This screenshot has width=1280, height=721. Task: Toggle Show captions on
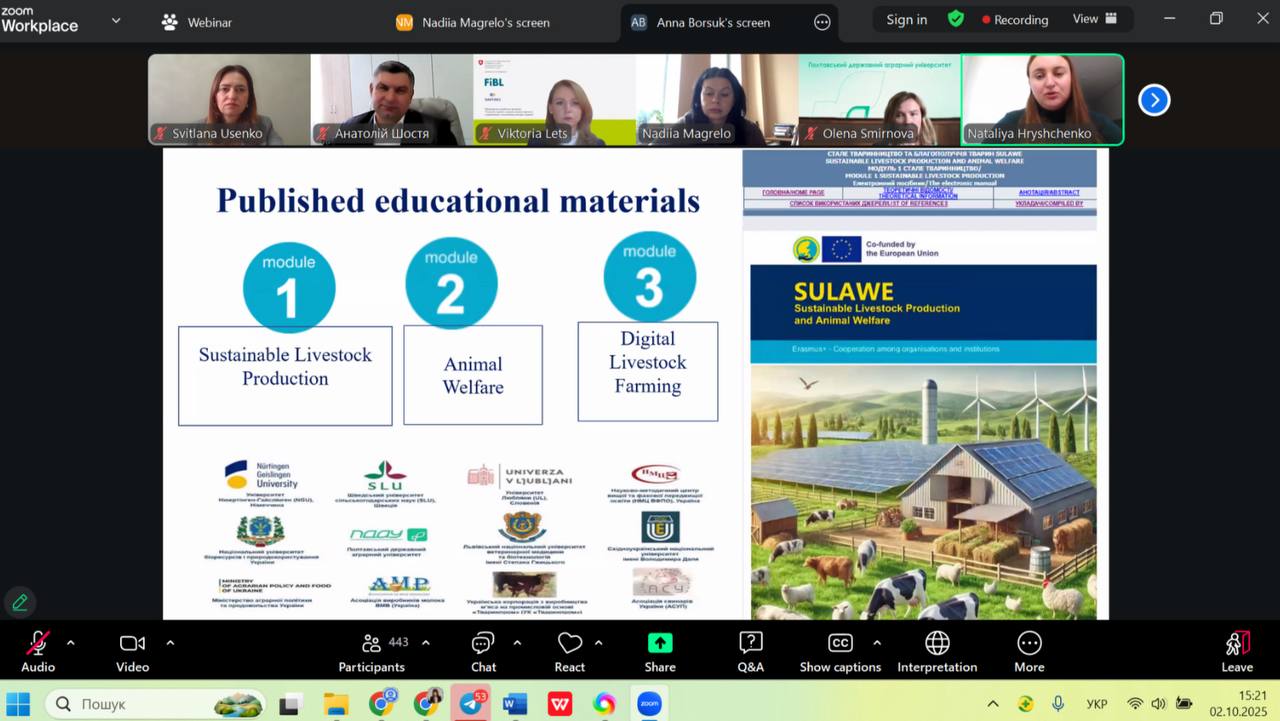point(840,643)
